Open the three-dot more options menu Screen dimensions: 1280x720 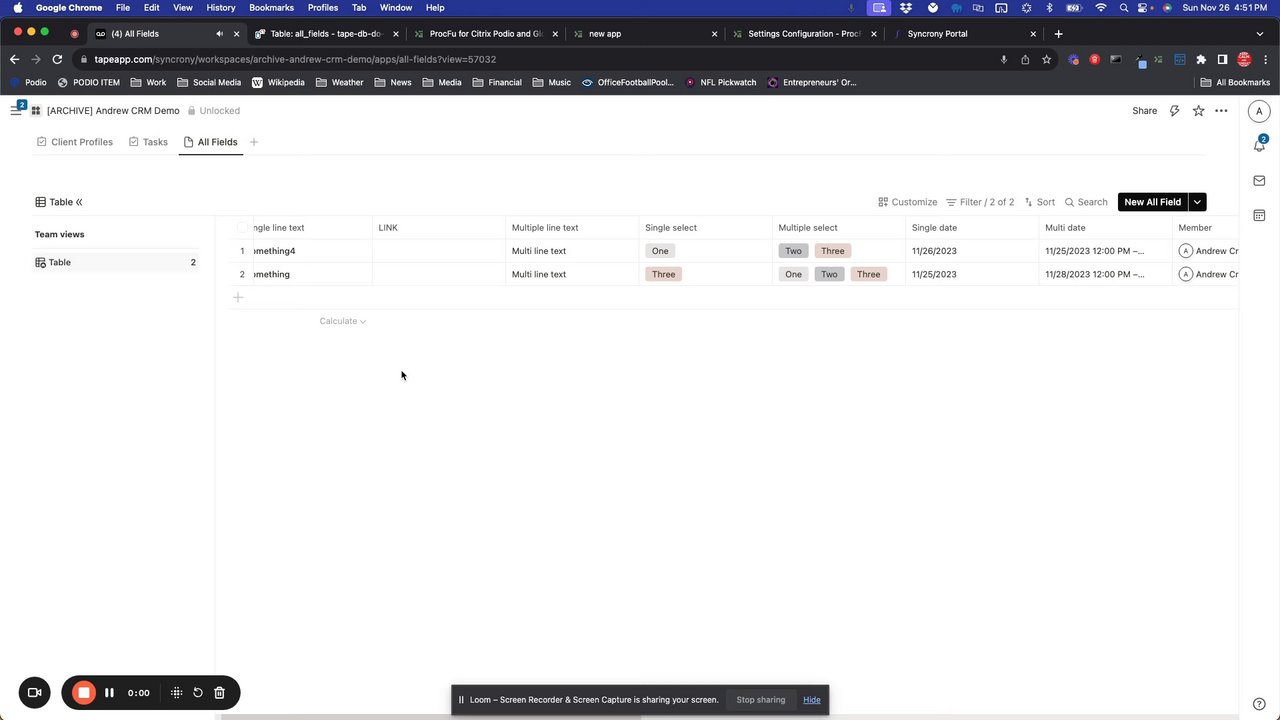pyautogui.click(x=1221, y=111)
